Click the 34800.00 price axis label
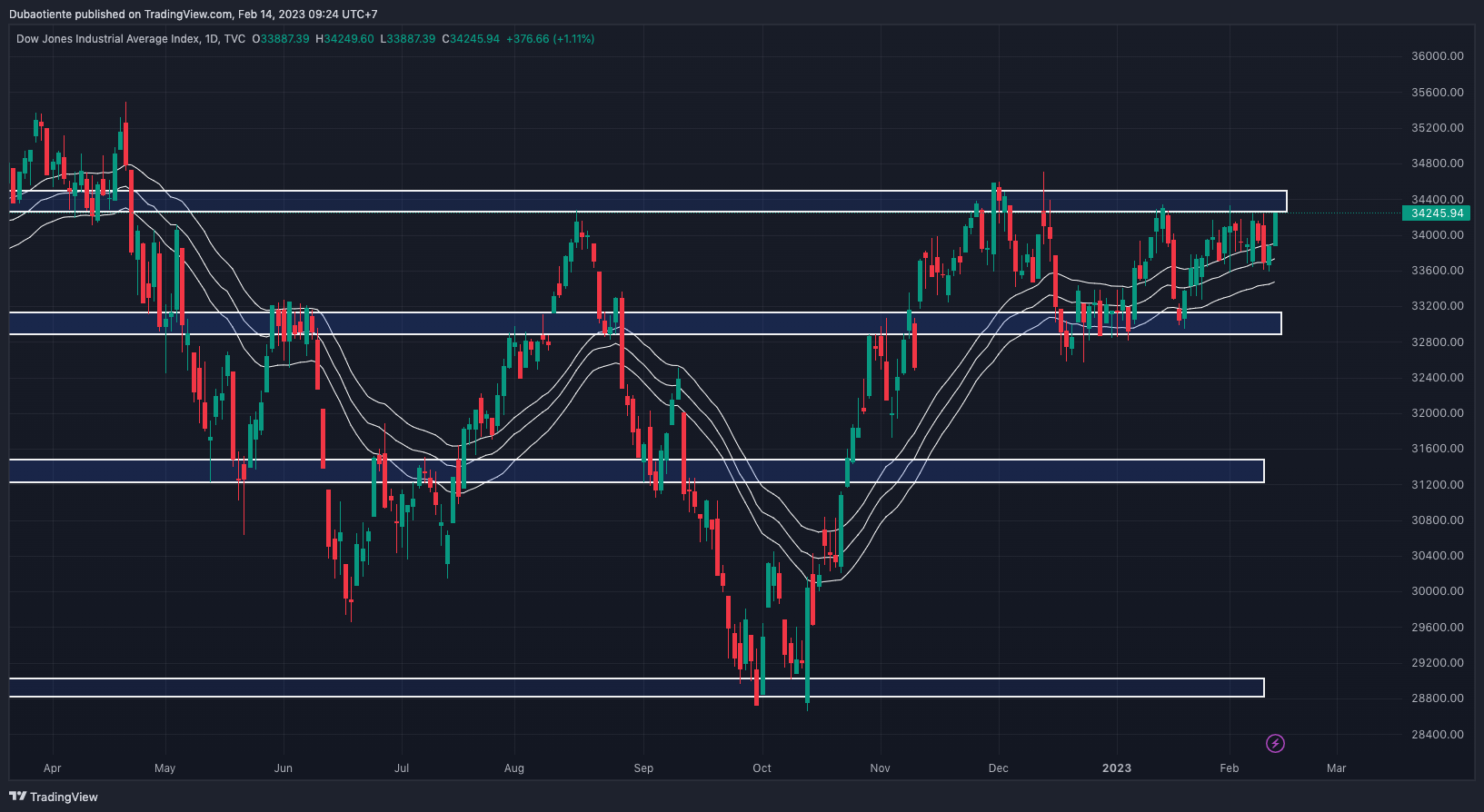The width and height of the screenshot is (1484, 812). coord(1437,163)
